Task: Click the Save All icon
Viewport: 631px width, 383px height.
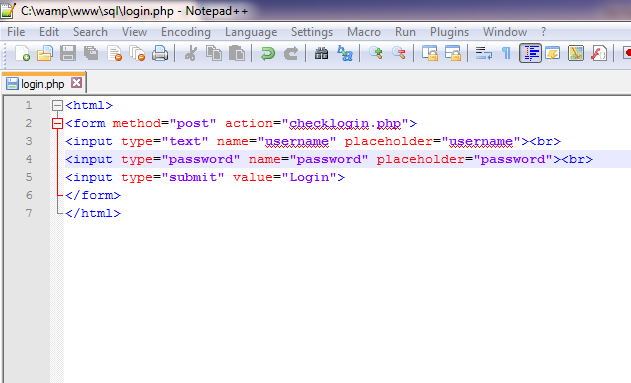Action: click(91, 53)
